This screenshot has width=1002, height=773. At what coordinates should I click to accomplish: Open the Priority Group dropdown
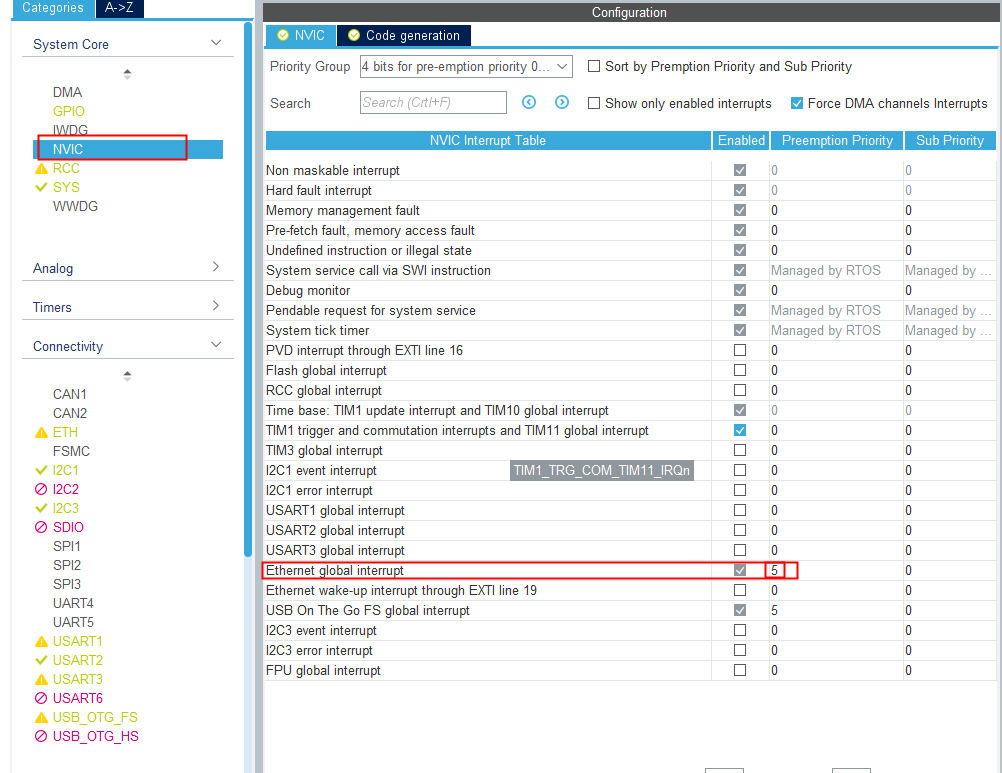tap(563, 66)
